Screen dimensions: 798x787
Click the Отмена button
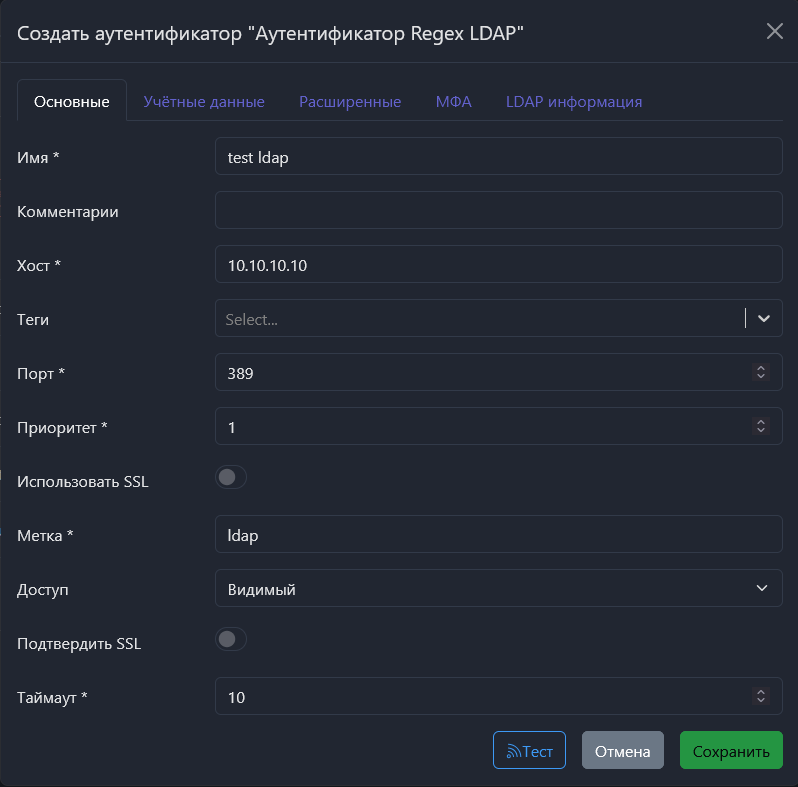(x=622, y=751)
